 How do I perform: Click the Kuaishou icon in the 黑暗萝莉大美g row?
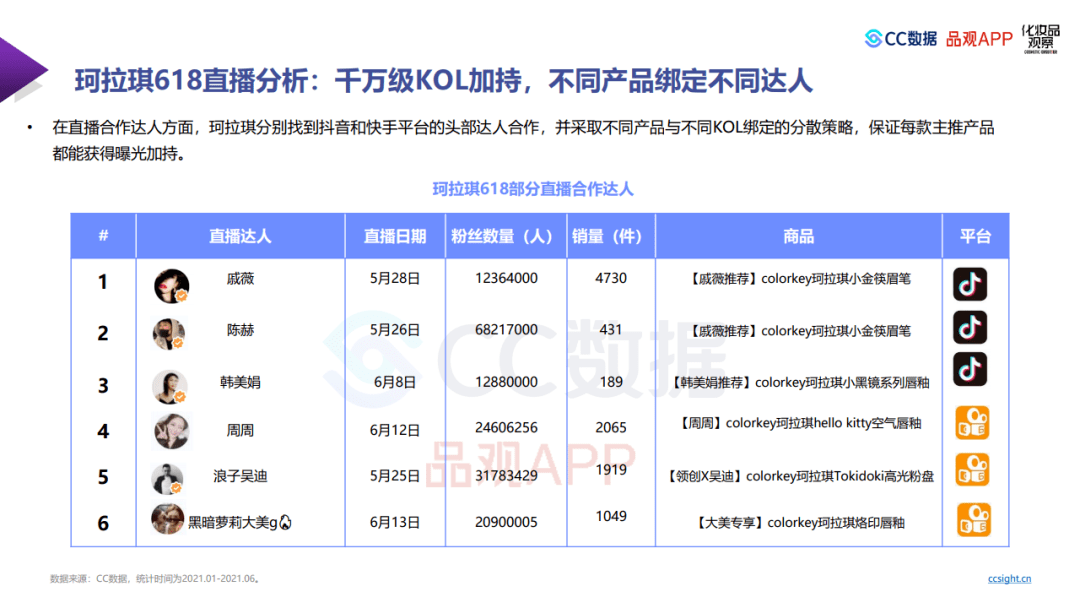[974, 520]
